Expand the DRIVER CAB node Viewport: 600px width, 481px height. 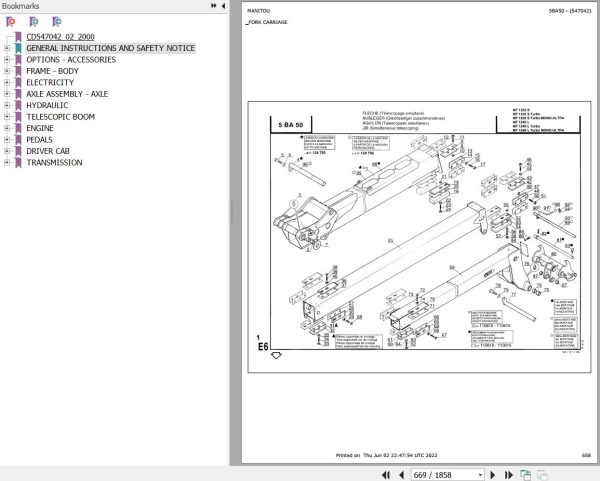(7, 151)
